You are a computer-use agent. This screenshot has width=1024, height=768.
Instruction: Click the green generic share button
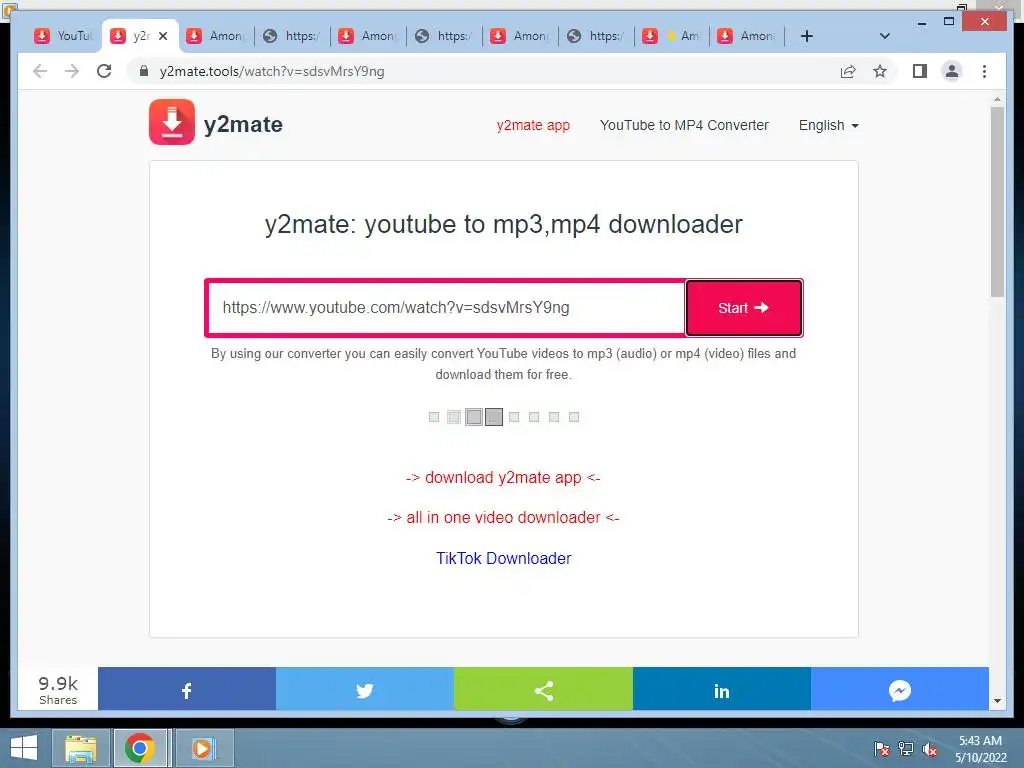(x=543, y=689)
